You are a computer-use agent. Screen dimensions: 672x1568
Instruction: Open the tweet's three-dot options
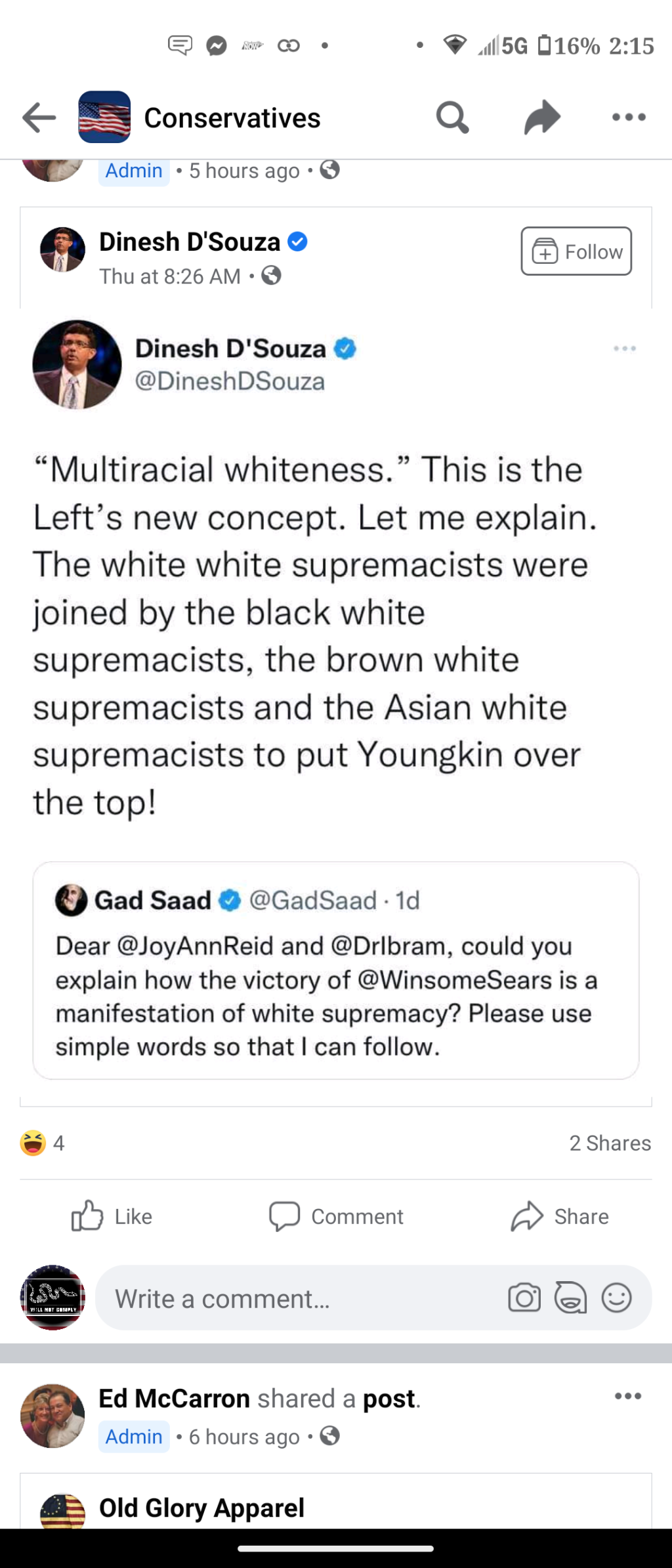tap(624, 349)
